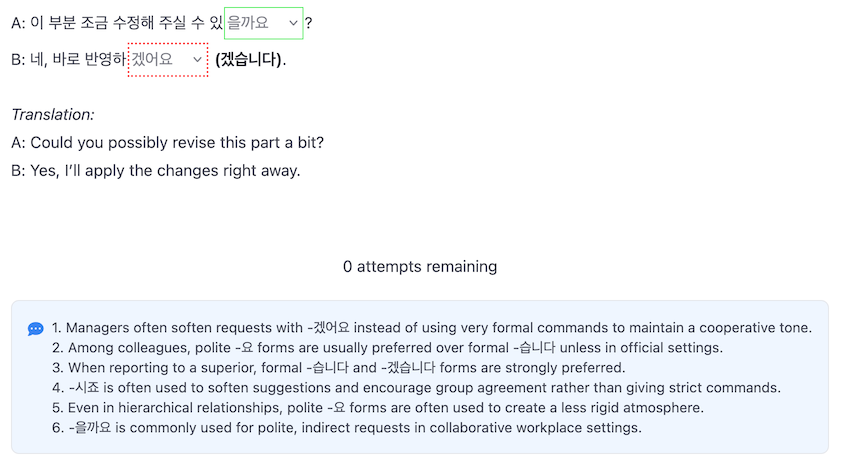Screen dimensions: 842x464
Task: Click feedback tip 1 about managers softening requests
Action: (x=432, y=328)
